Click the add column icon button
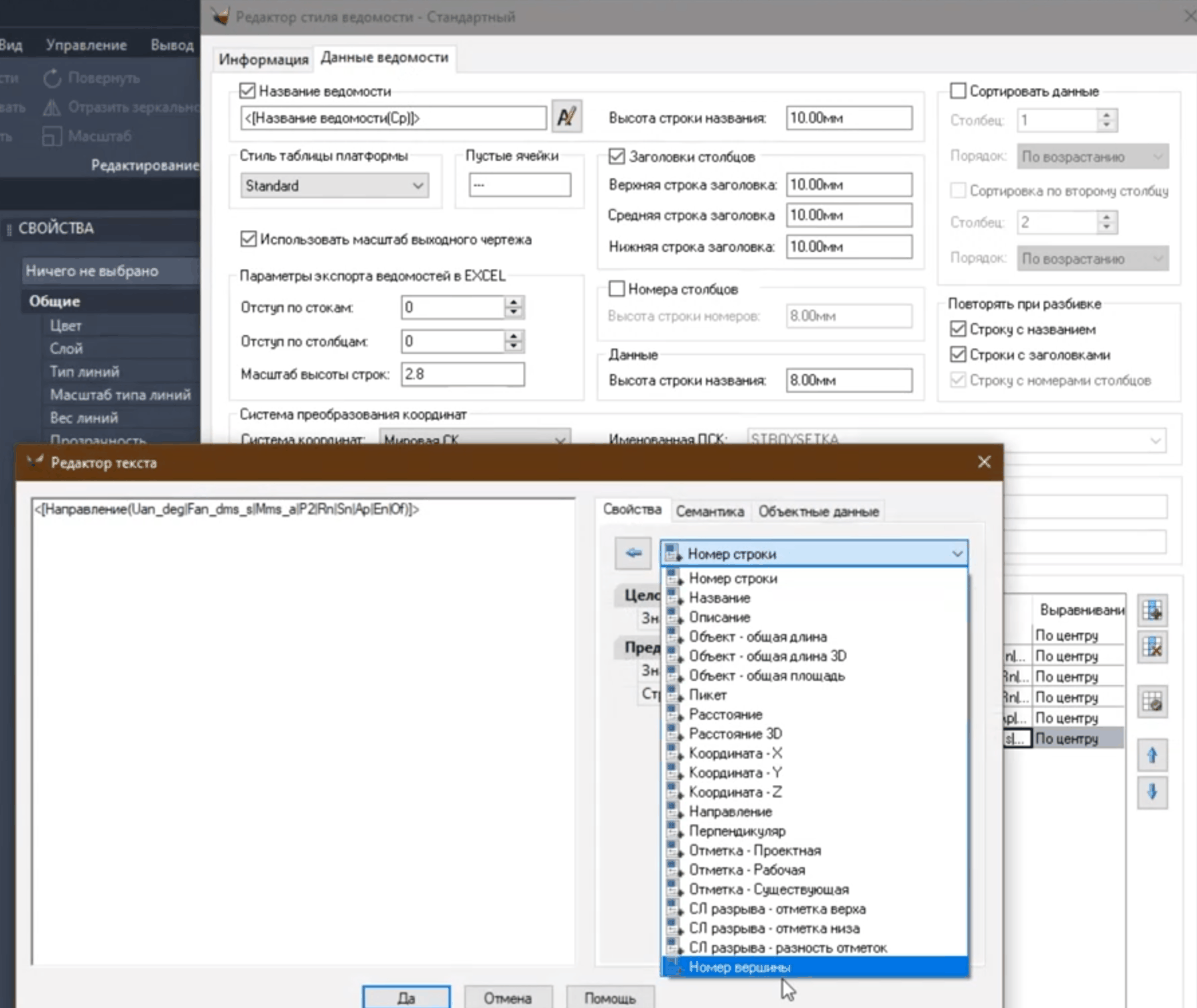Screen dimensions: 1197x1008 click(x=1152, y=611)
